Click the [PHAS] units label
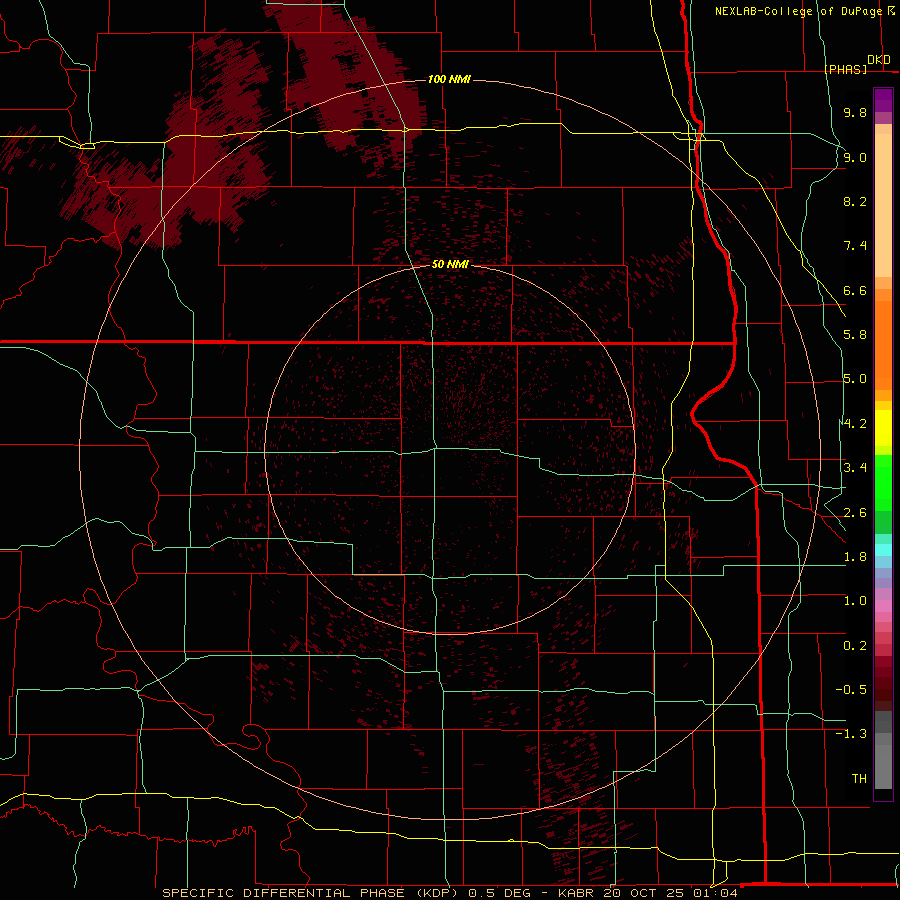This screenshot has height=900, width=900. click(845, 69)
